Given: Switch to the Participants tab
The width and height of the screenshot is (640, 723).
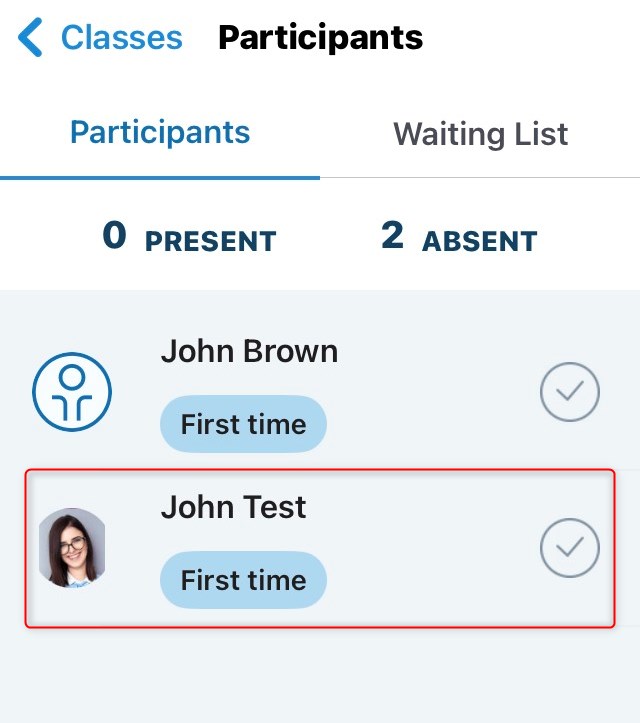Looking at the screenshot, I should [160, 133].
